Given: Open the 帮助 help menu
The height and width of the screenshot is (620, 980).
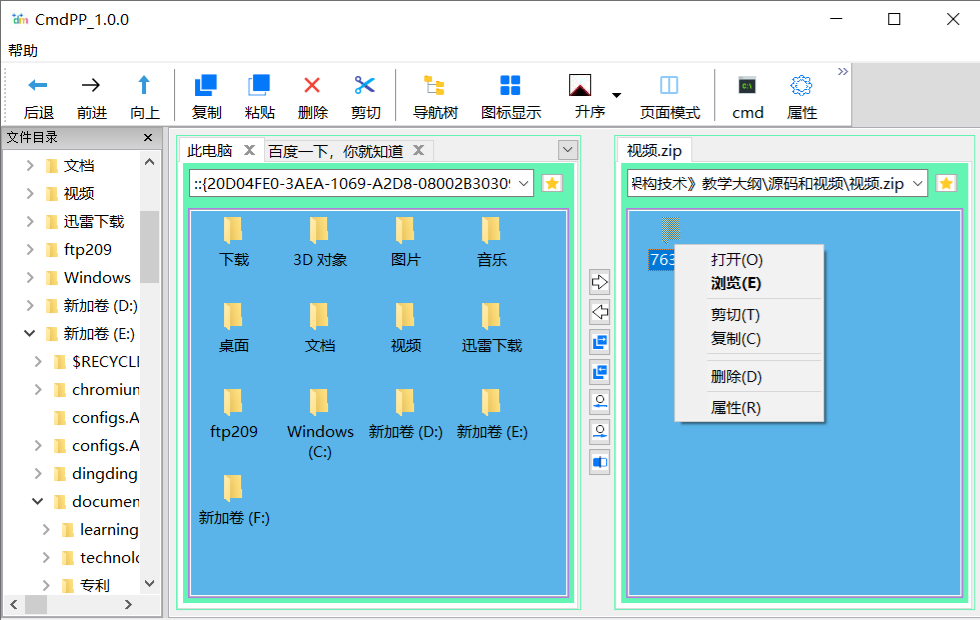Looking at the screenshot, I should coord(23,50).
